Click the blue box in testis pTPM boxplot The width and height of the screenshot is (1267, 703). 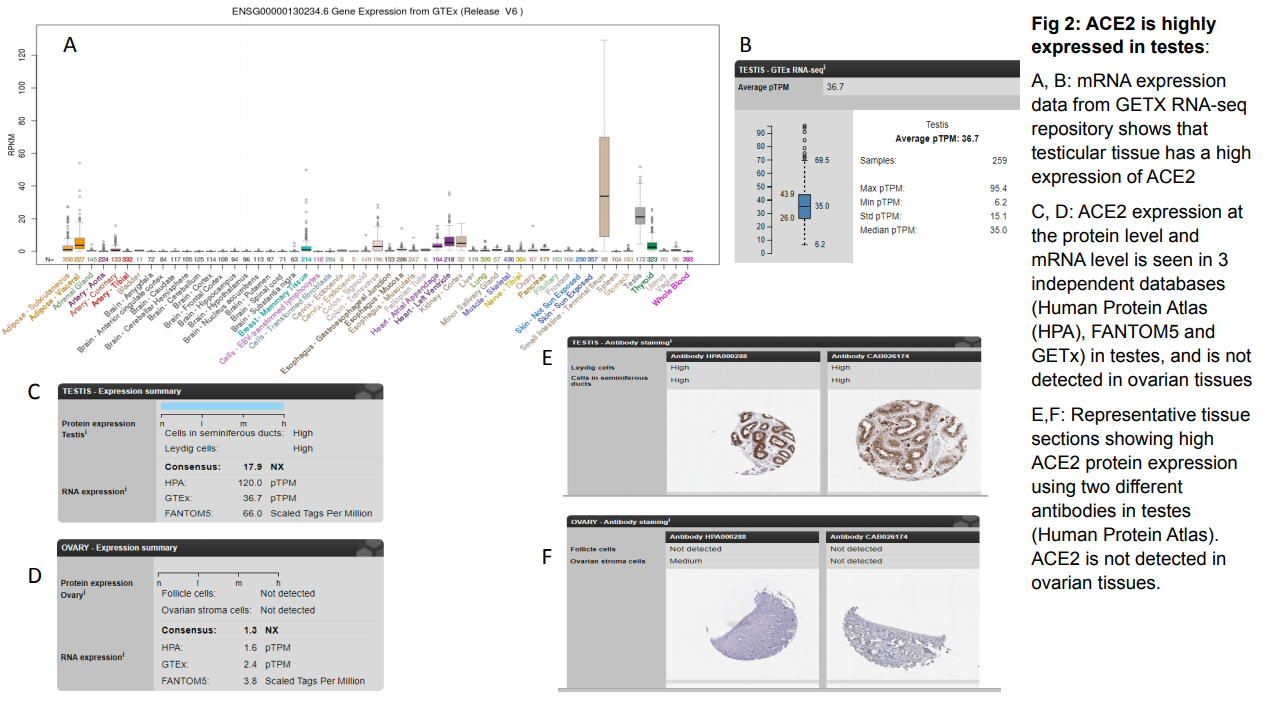coord(804,207)
